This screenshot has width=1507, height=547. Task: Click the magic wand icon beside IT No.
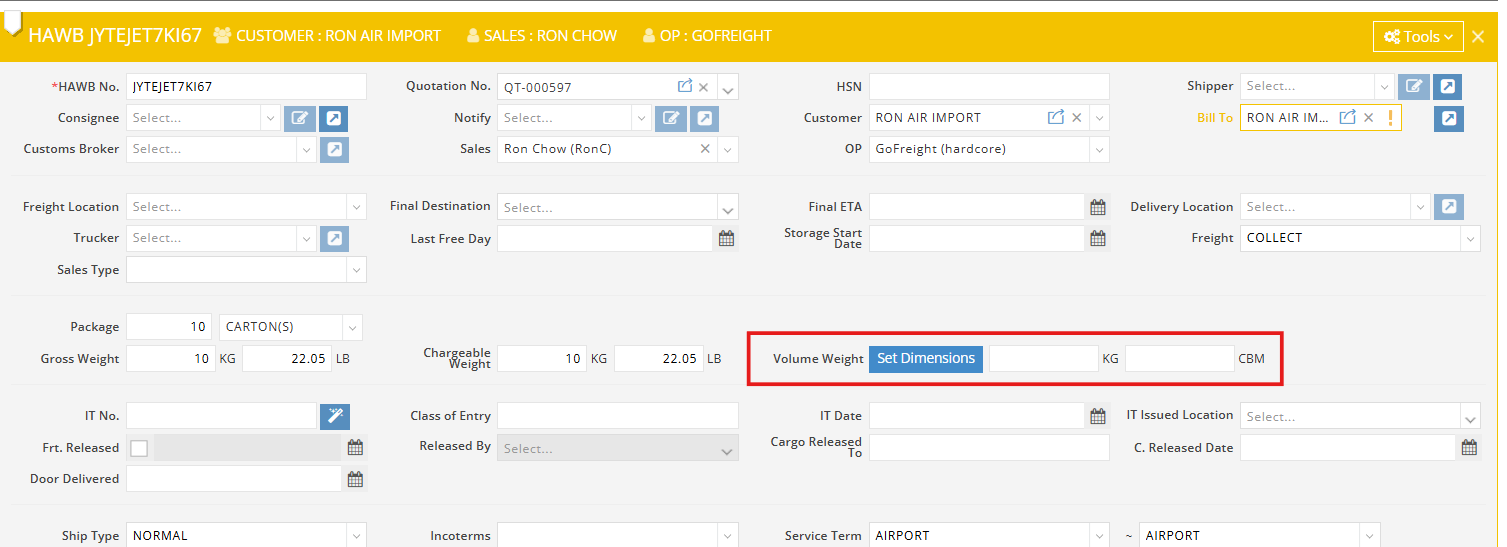click(335, 416)
